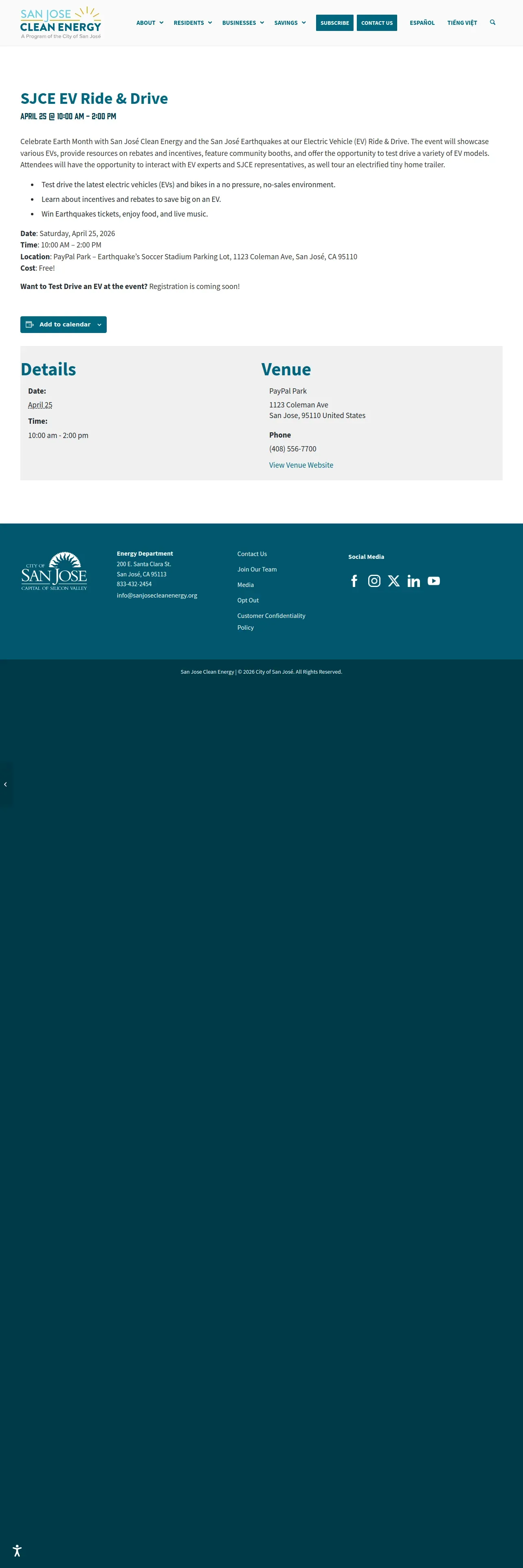This screenshot has width=523, height=1568.
Task: Open the Instagram social media icon
Action: click(x=374, y=581)
